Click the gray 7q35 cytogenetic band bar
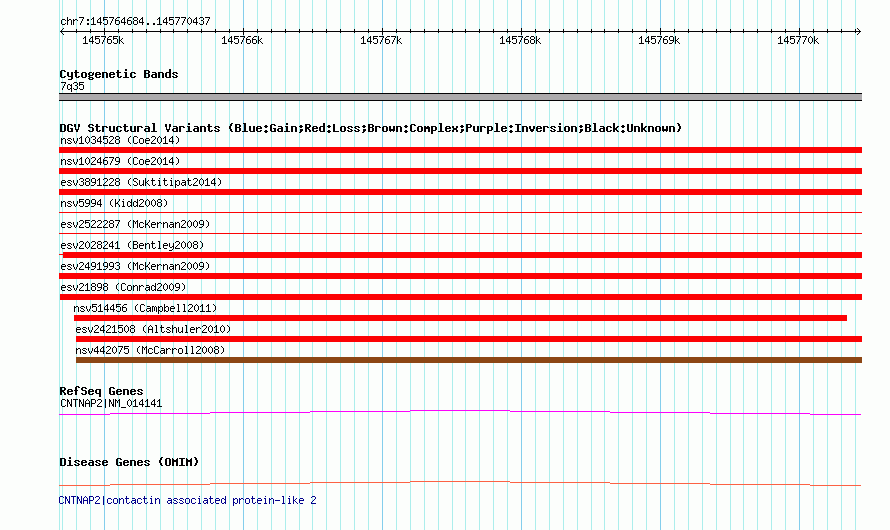The image size is (890, 530). pyautogui.click(x=460, y=97)
